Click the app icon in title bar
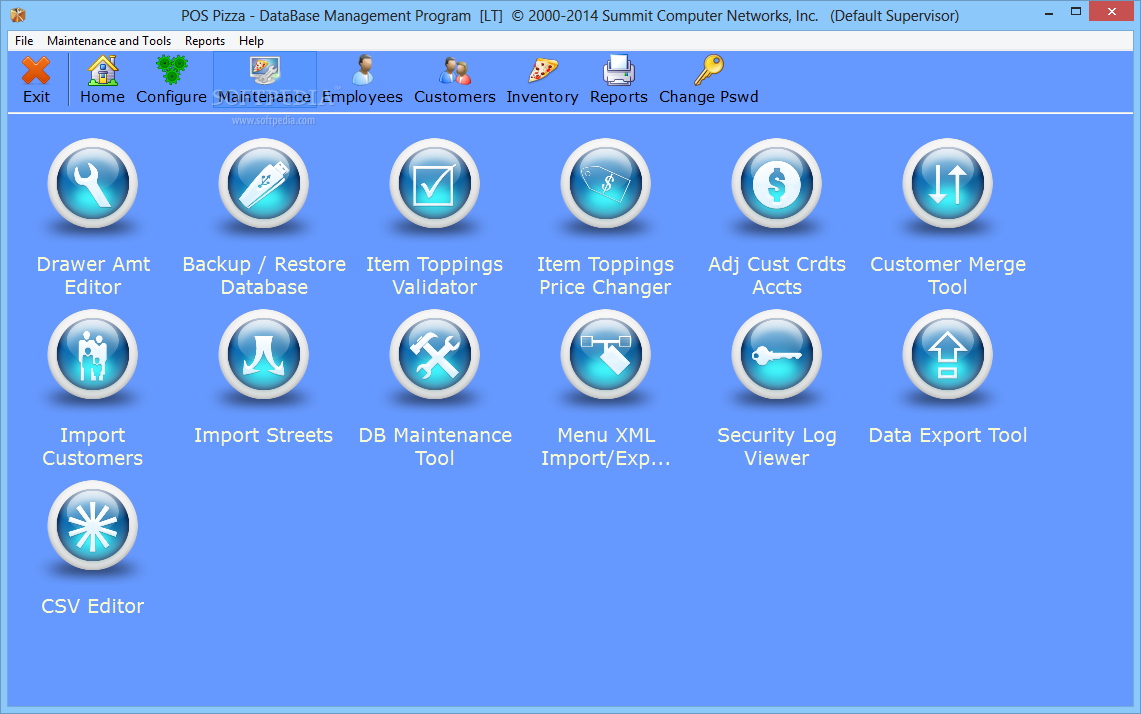 pos(18,15)
